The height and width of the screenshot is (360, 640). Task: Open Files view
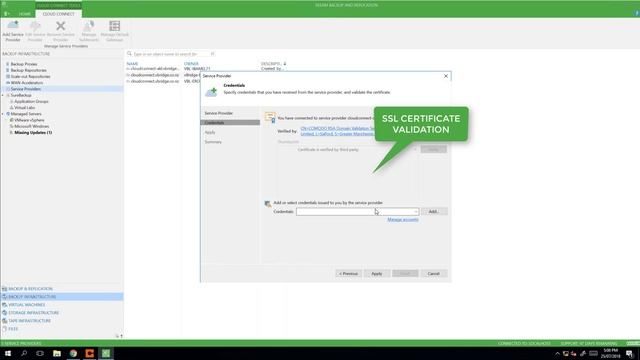click(13, 329)
